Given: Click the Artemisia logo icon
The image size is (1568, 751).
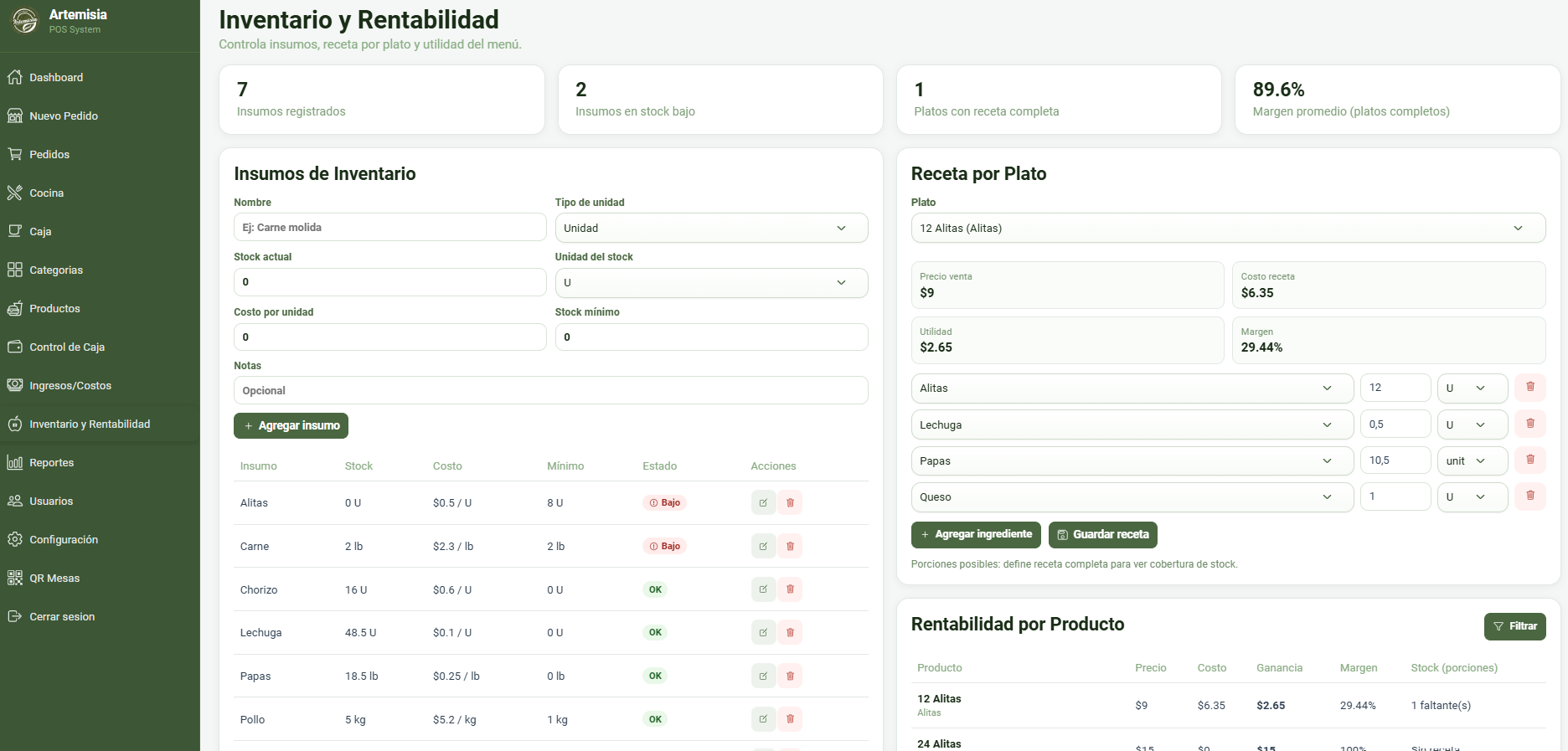Looking at the screenshot, I should (25, 21).
